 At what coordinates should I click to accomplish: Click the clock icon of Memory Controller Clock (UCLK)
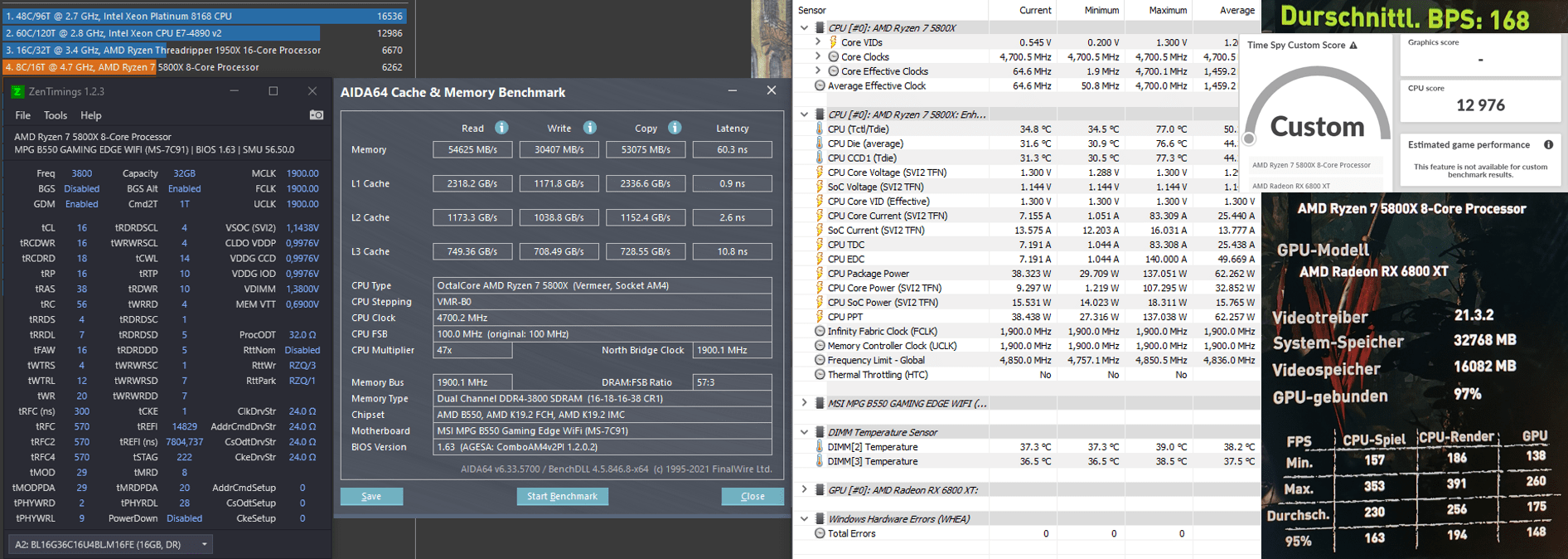click(820, 346)
